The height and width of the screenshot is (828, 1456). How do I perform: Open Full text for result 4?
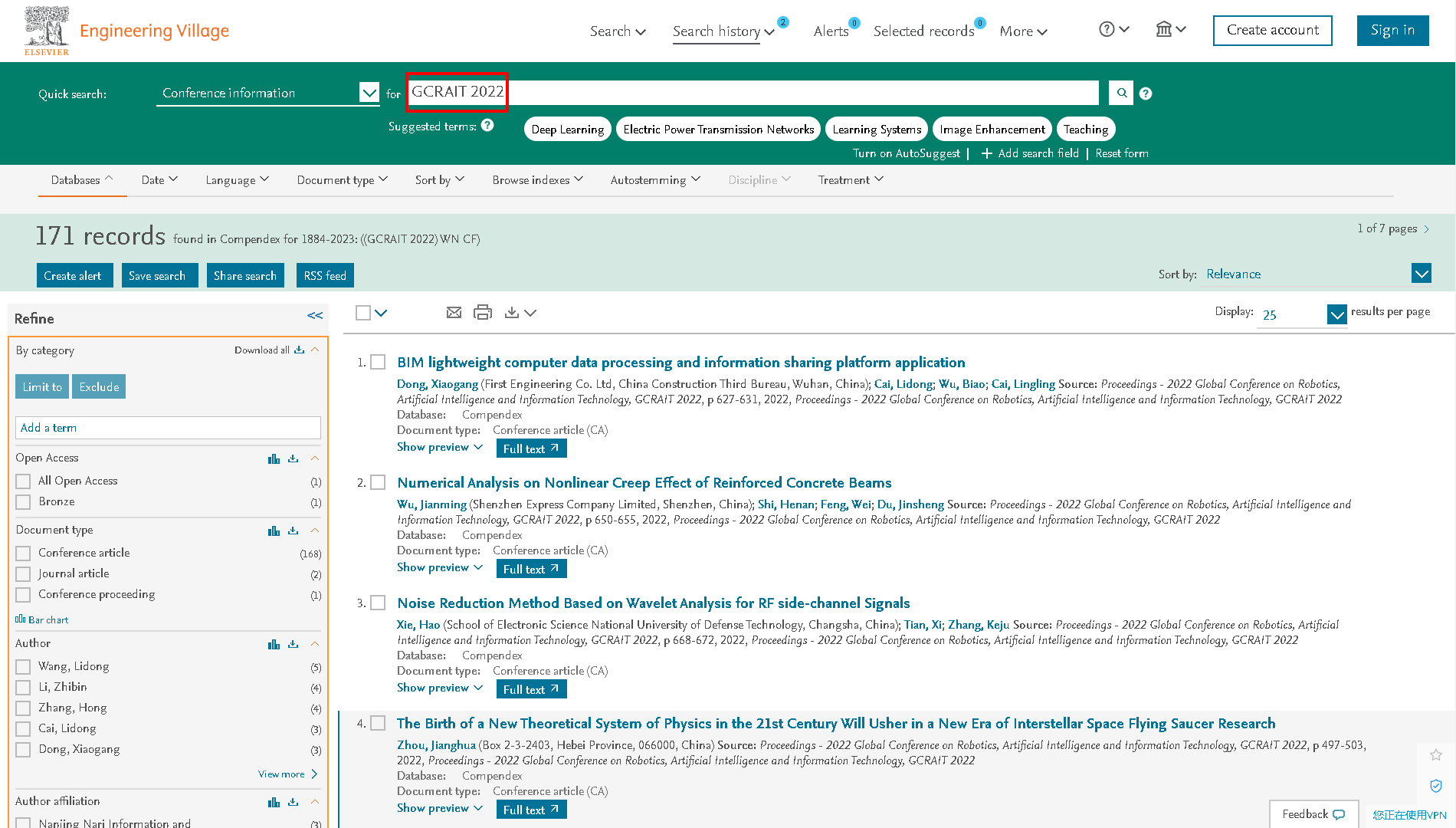pyautogui.click(x=531, y=810)
